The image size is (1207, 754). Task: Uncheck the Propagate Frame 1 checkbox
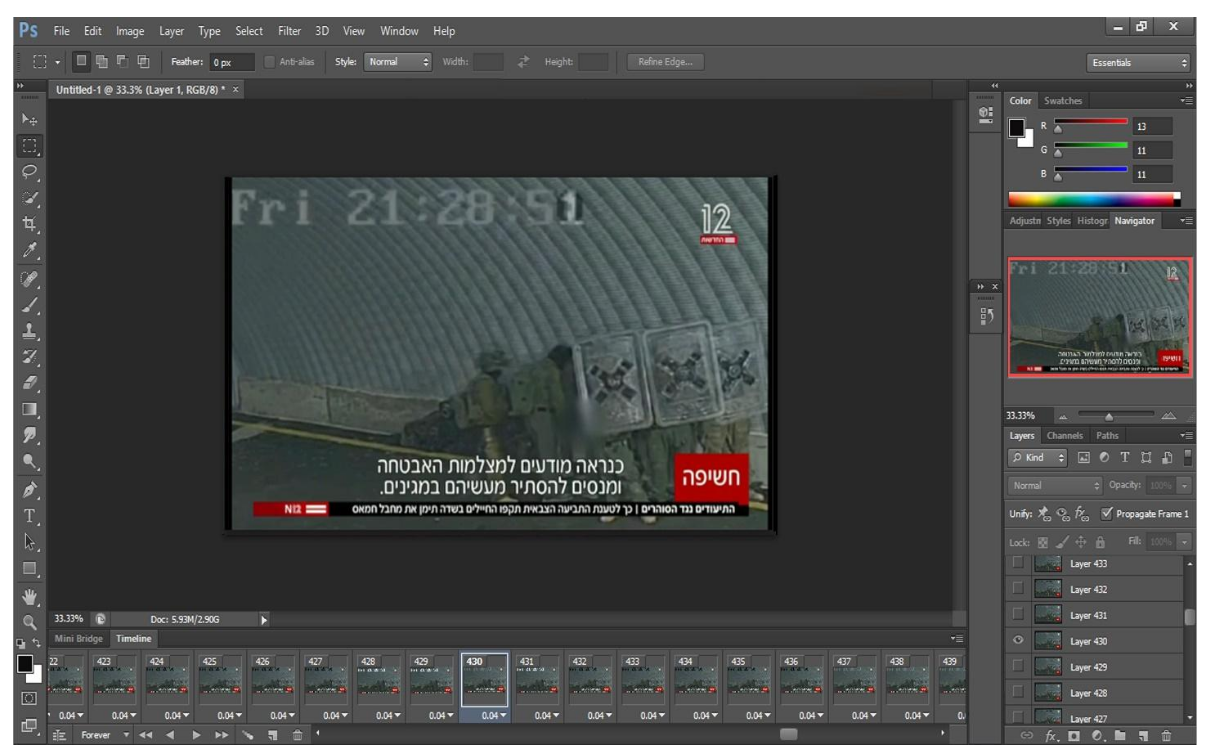(1105, 514)
